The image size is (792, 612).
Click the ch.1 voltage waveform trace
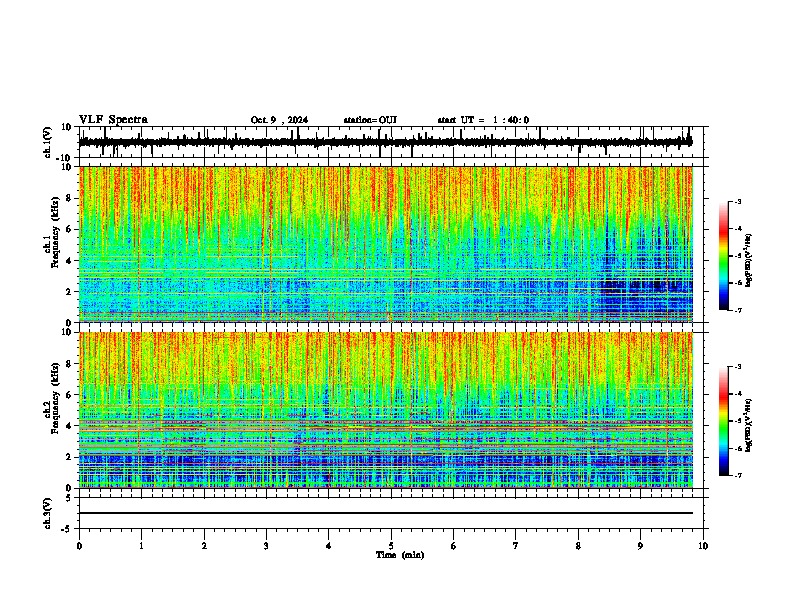(x=385, y=142)
